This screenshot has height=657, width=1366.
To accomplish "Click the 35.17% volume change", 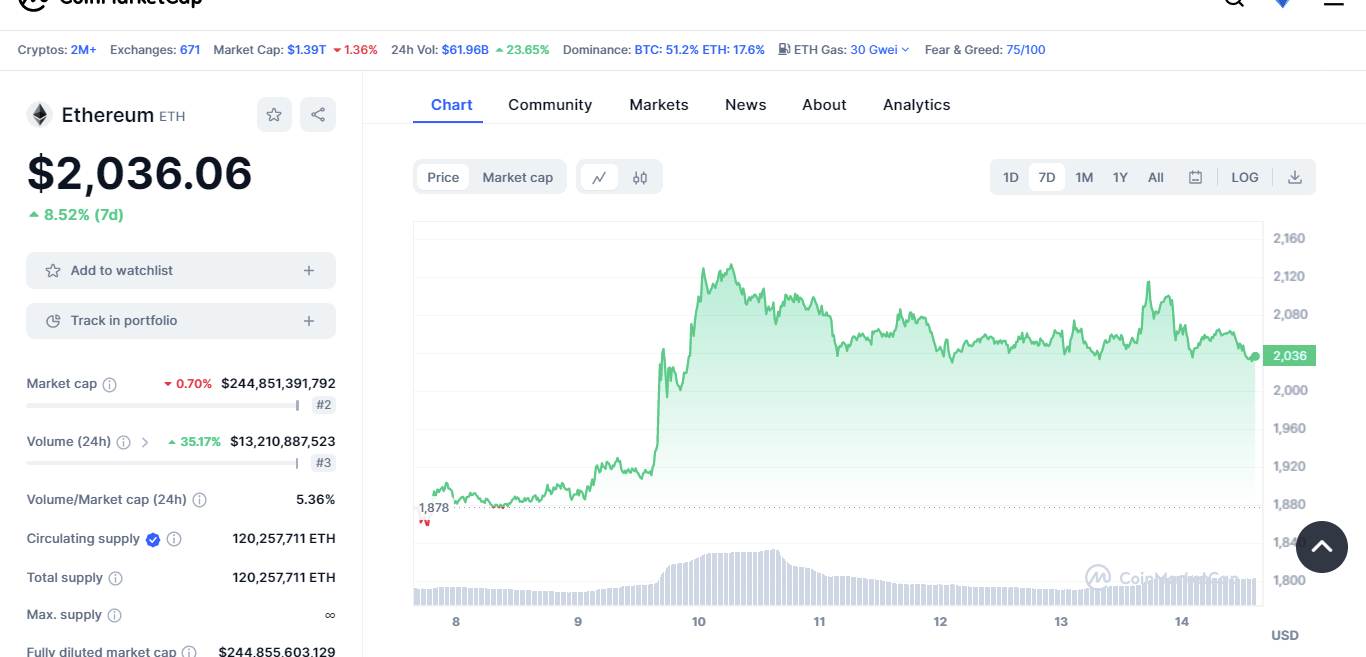I will point(194,442).
